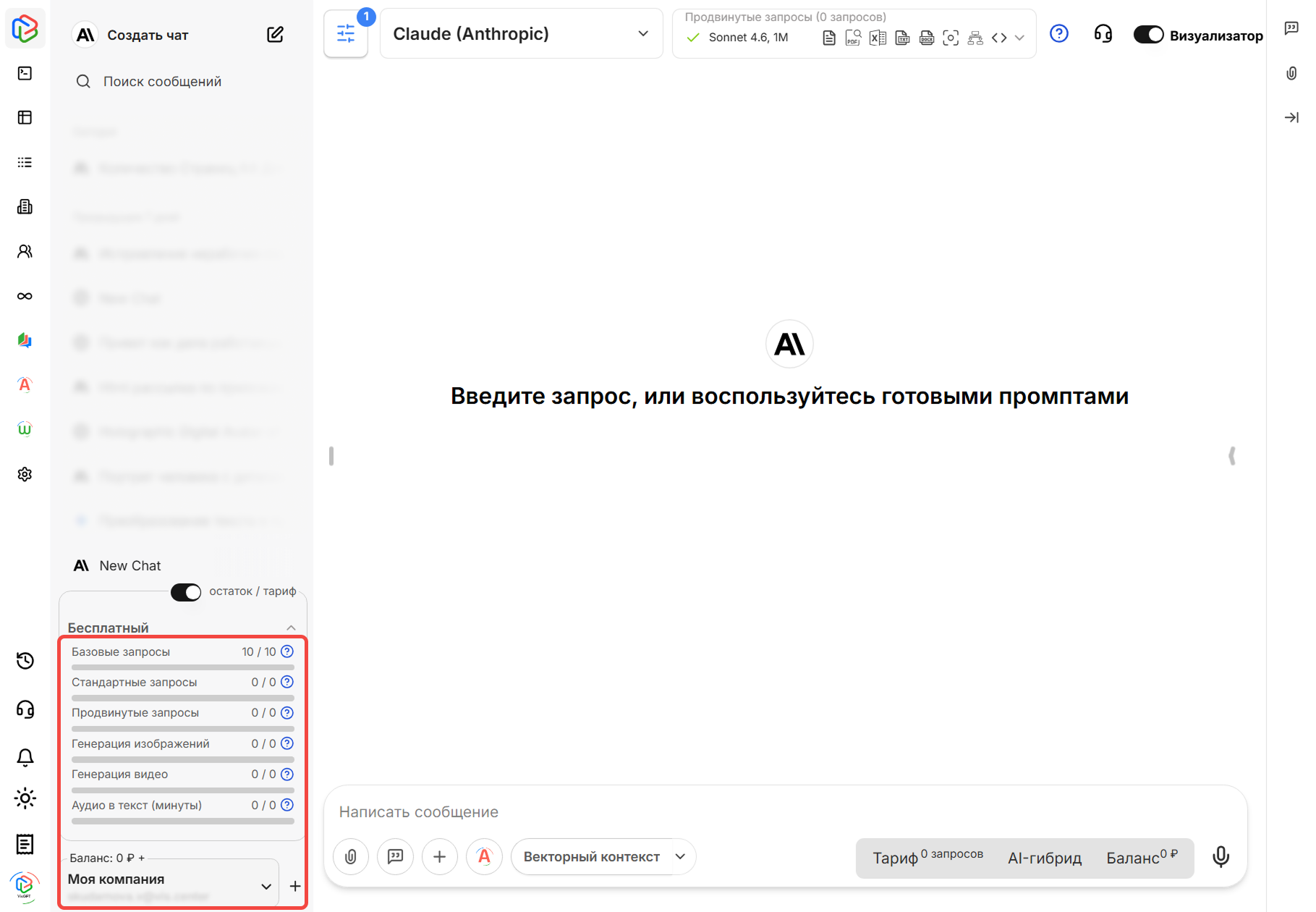Click the blue help question mark icon
Viewport: 1316px width, 912px height.
(1058, 34)
